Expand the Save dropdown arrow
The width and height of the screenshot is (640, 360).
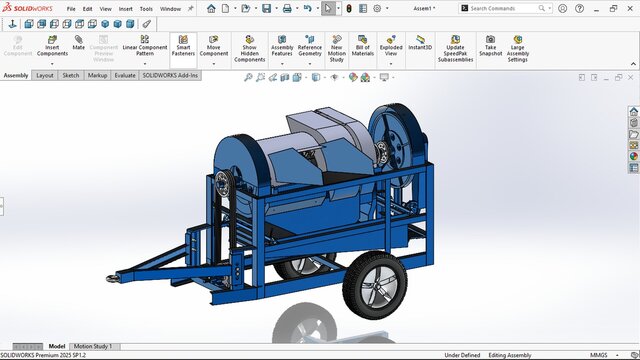(x=276, y=9)
